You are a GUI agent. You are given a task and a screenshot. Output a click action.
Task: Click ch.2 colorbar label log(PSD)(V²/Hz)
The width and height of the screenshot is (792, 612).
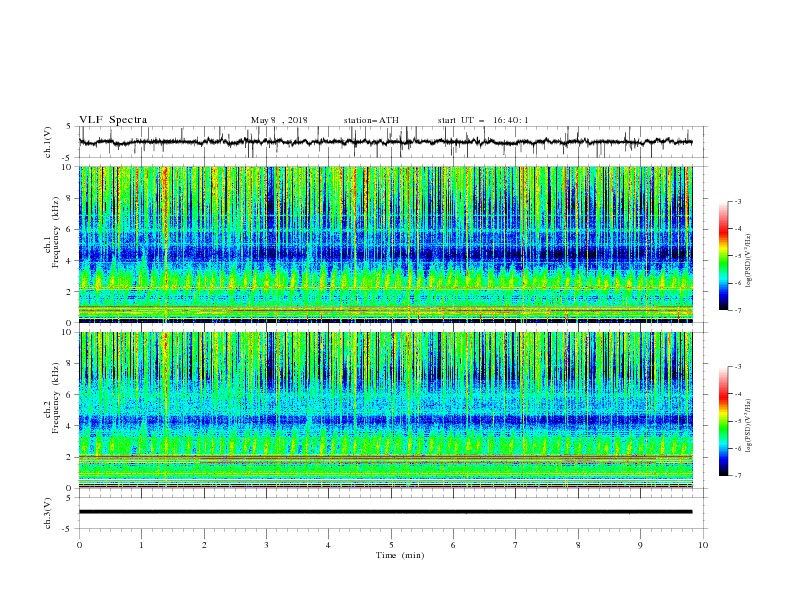749,426
